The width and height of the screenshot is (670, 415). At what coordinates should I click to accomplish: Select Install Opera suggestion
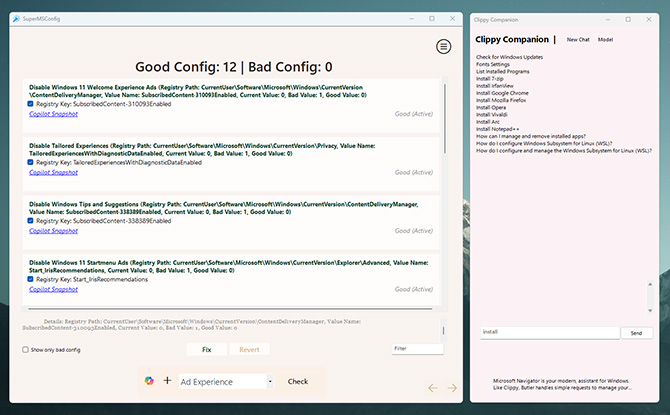491,108
